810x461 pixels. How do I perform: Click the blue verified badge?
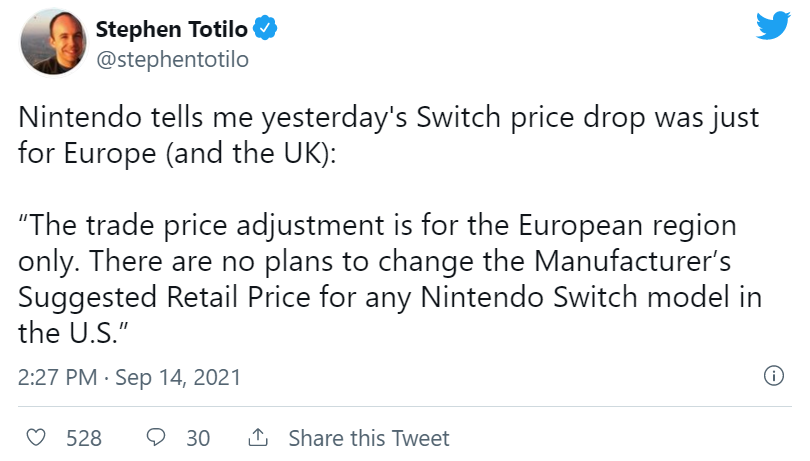tap(266, 30)
